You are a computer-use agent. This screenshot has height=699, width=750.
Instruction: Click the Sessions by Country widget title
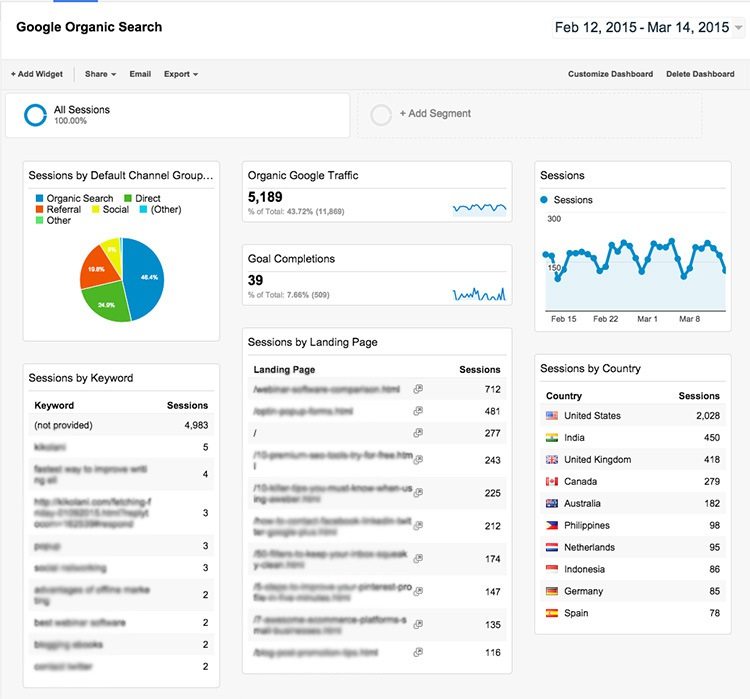click(x=590, y=368)
